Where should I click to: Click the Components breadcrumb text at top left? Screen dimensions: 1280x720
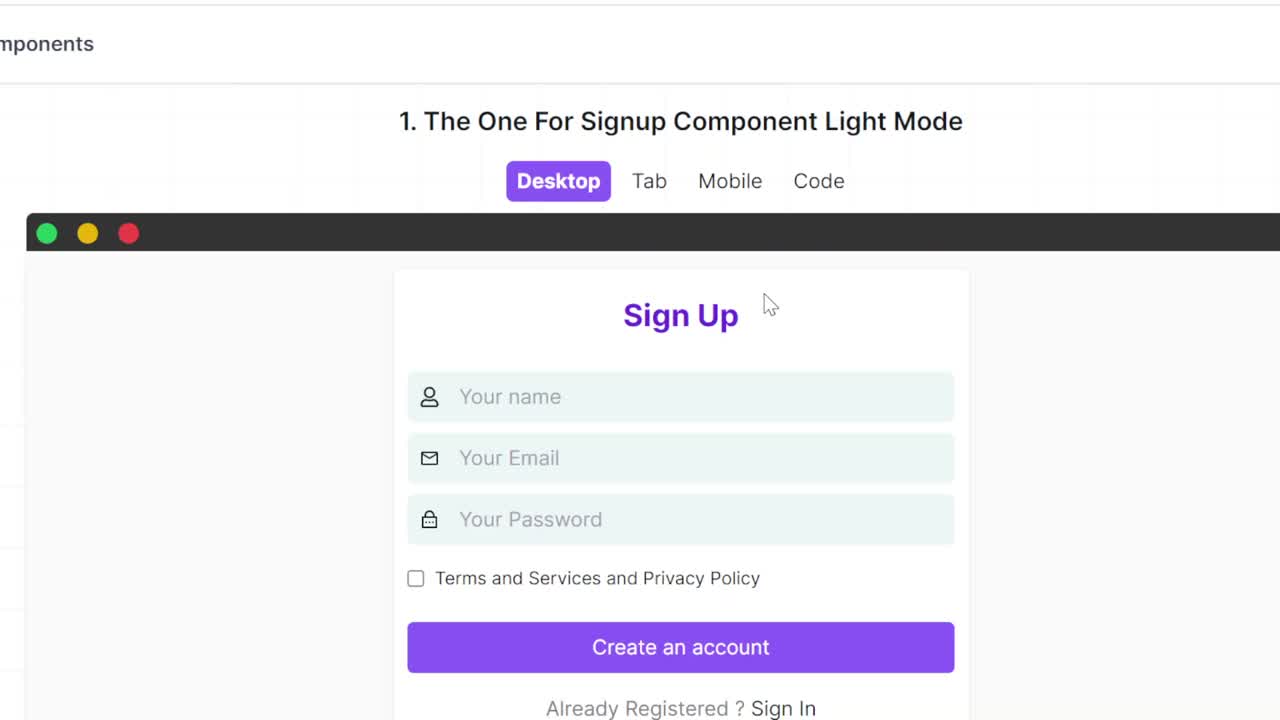(x=47, y=44)
